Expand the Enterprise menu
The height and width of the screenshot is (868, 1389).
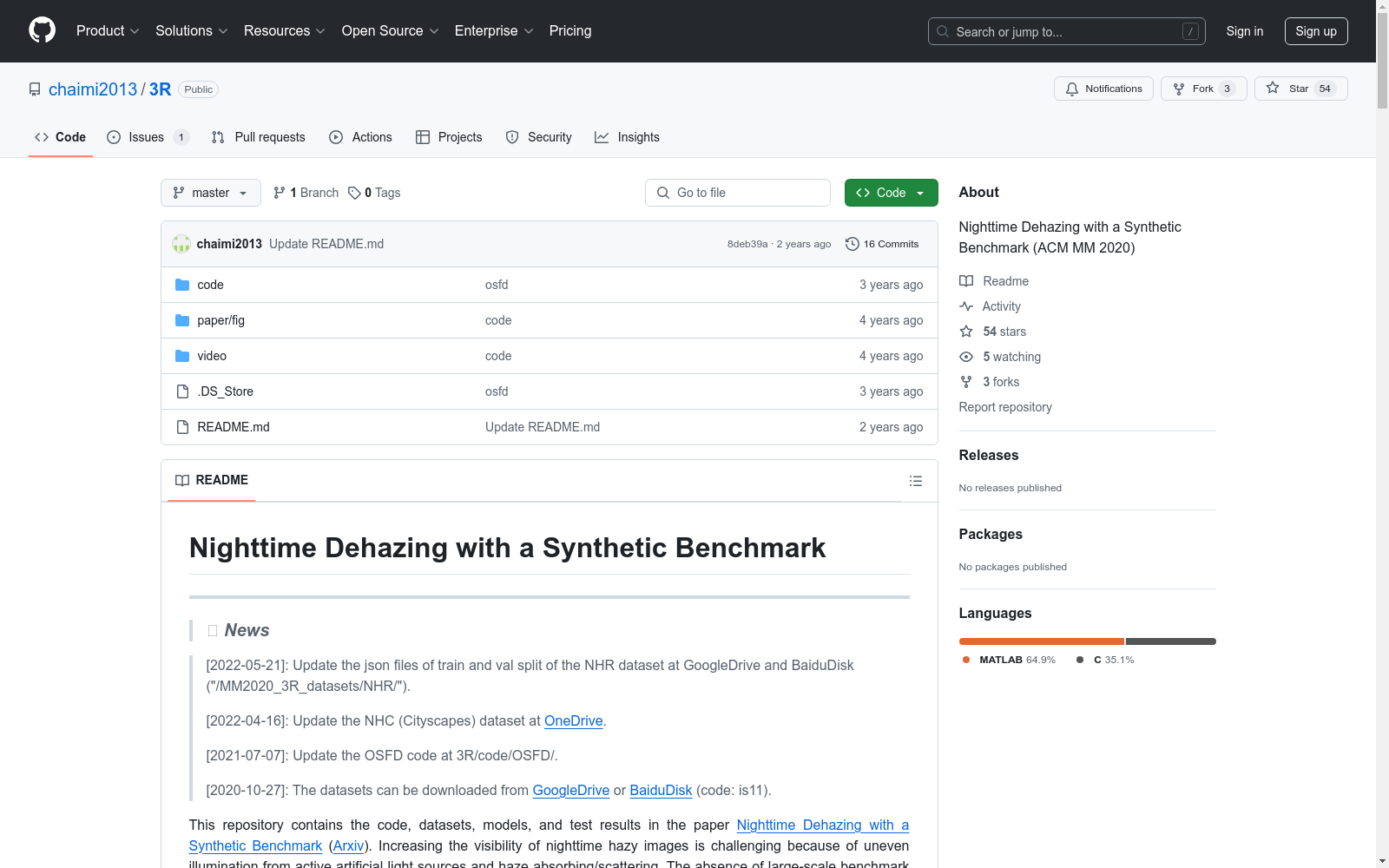click(x=494, y=30)
